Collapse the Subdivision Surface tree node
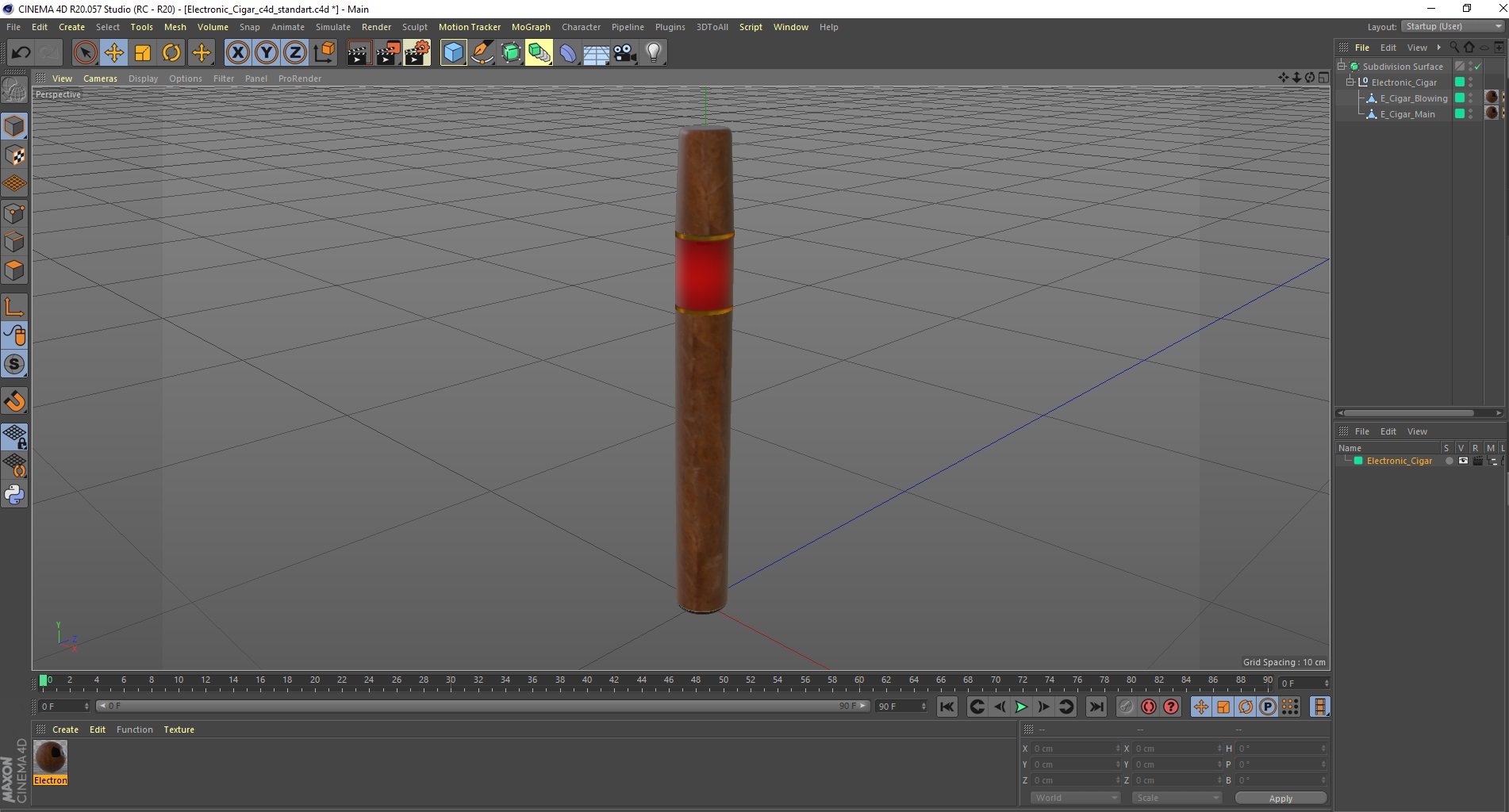1509x812 pixels. [x=1342, y=66]
